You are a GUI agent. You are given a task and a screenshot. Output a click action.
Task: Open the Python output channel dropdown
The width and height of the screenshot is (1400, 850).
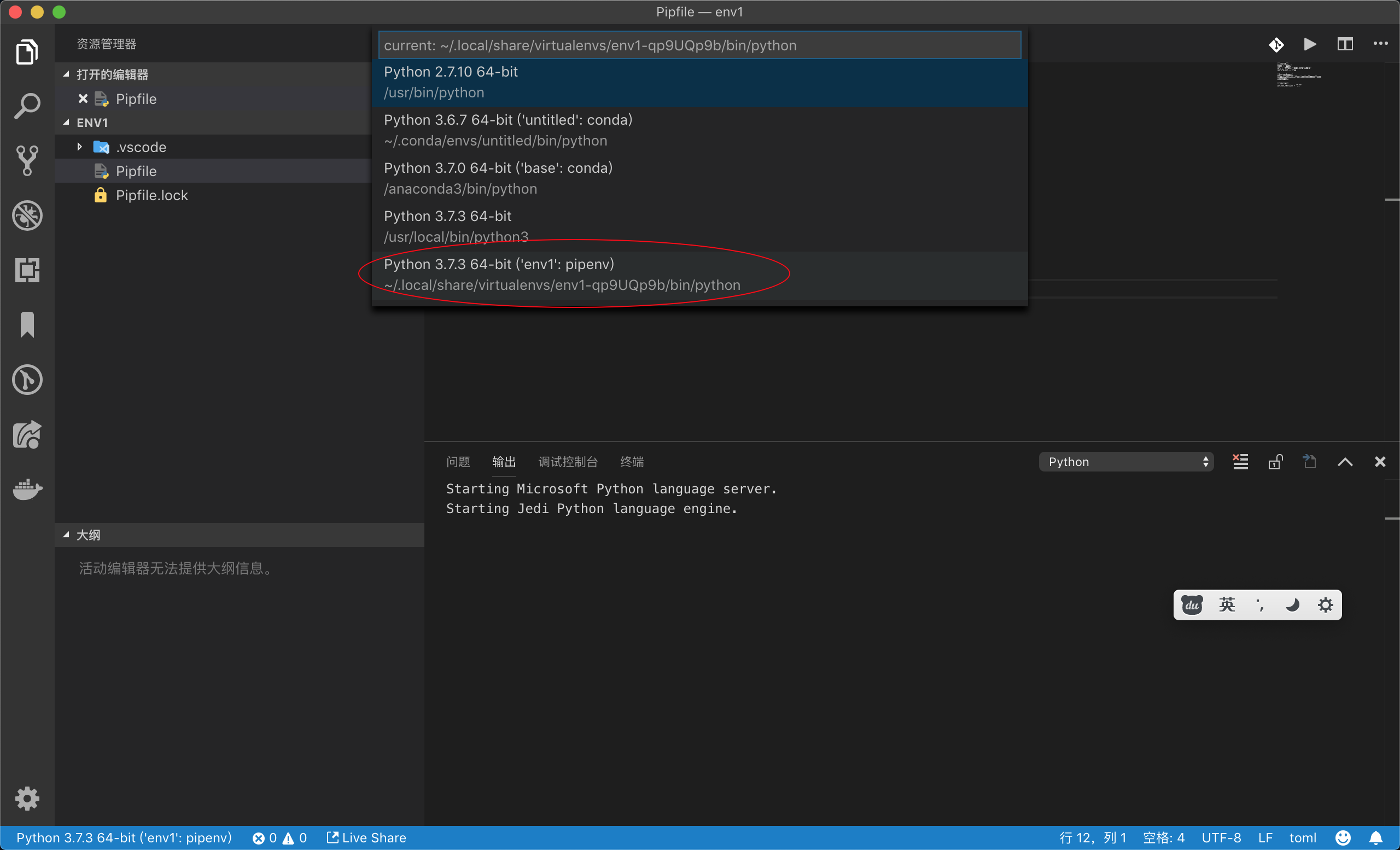point(1126,461)
